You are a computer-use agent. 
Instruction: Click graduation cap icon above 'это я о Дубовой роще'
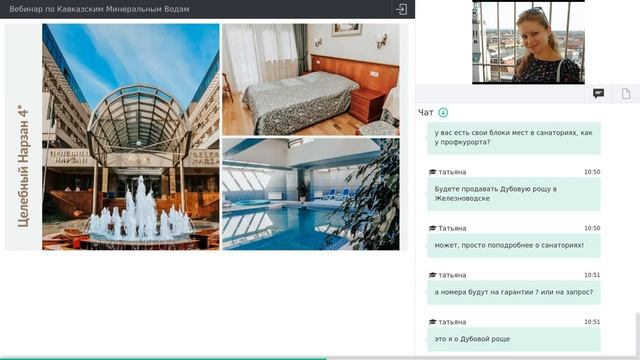click(432, 322)
